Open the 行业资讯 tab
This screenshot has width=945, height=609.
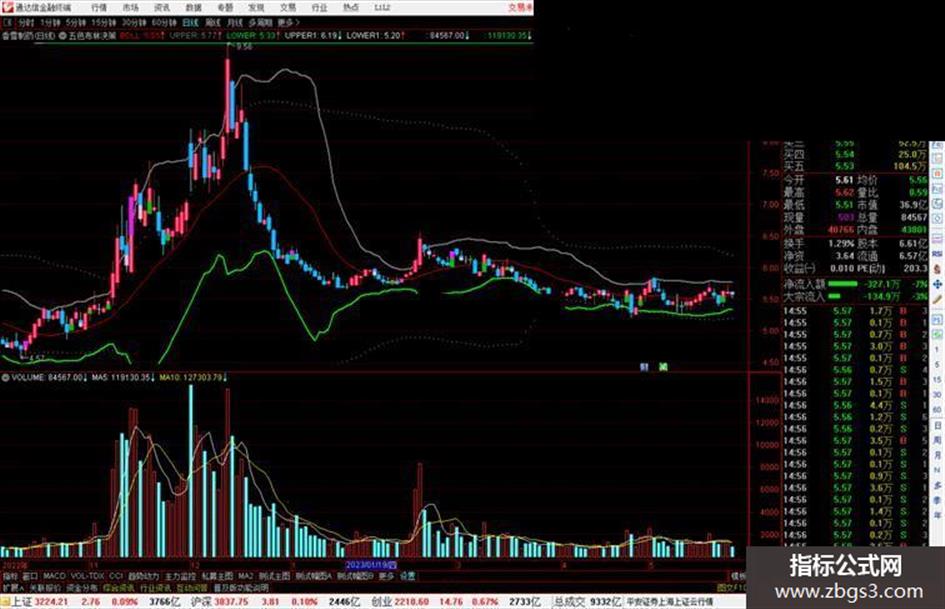coord(155,588)
